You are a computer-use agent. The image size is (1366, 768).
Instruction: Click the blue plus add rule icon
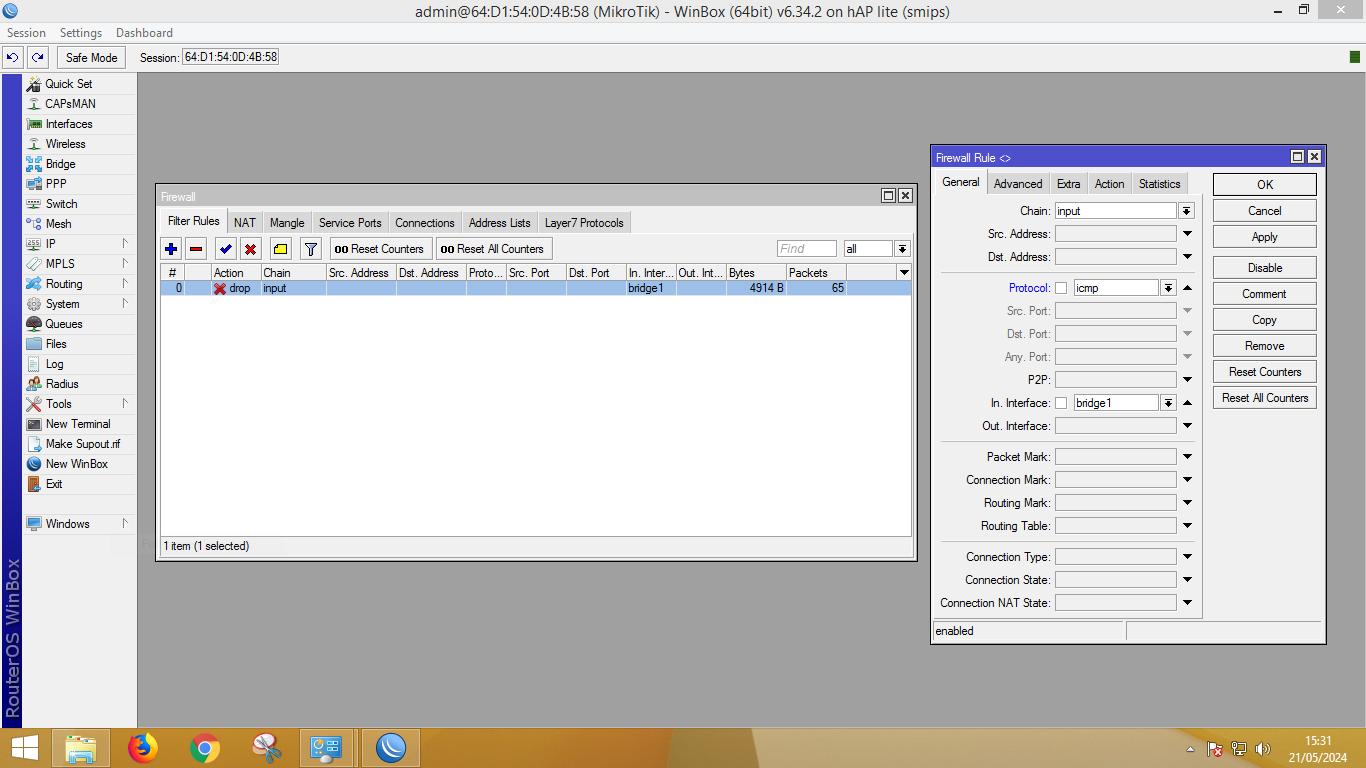tap(171, 249)
